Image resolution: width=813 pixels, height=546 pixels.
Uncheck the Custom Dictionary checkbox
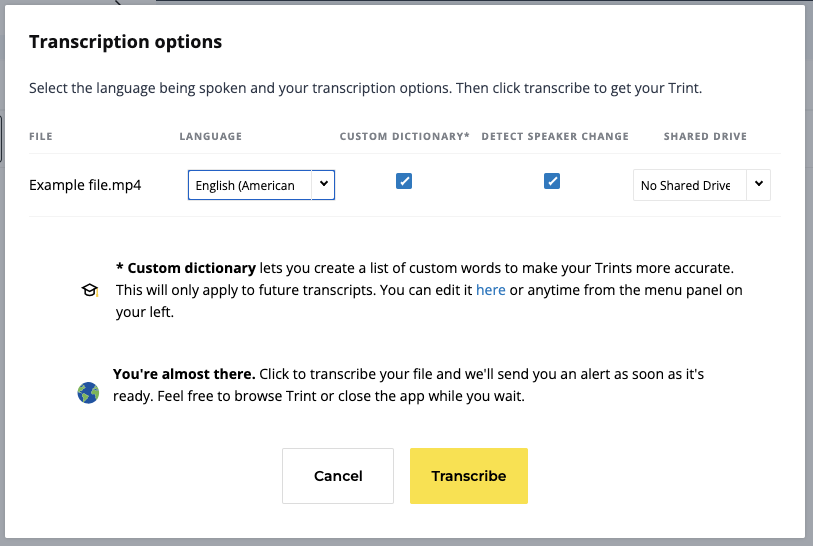coord(404,181)
